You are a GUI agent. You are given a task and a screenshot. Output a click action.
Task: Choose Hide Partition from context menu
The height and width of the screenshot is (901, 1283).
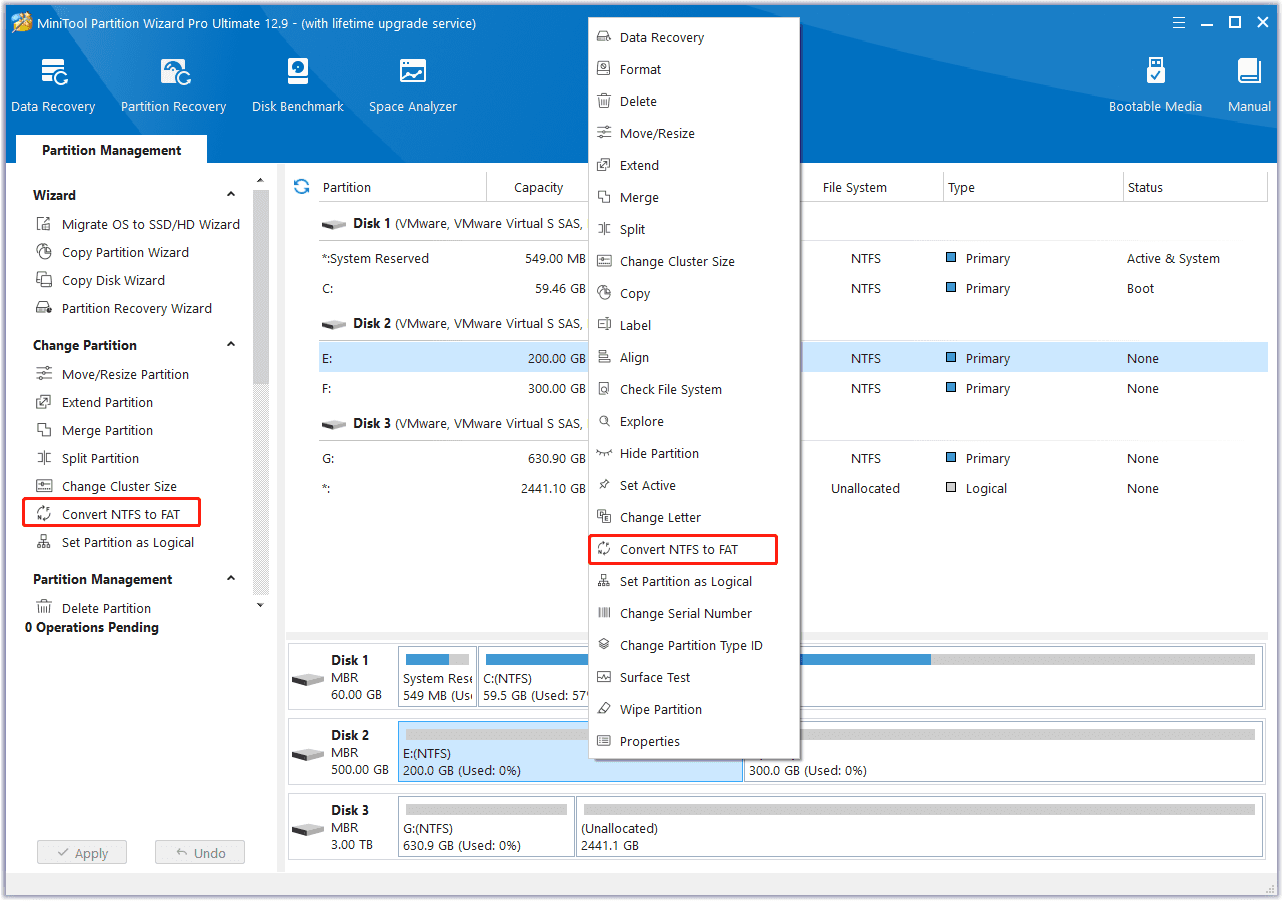[x=693, y=453]
